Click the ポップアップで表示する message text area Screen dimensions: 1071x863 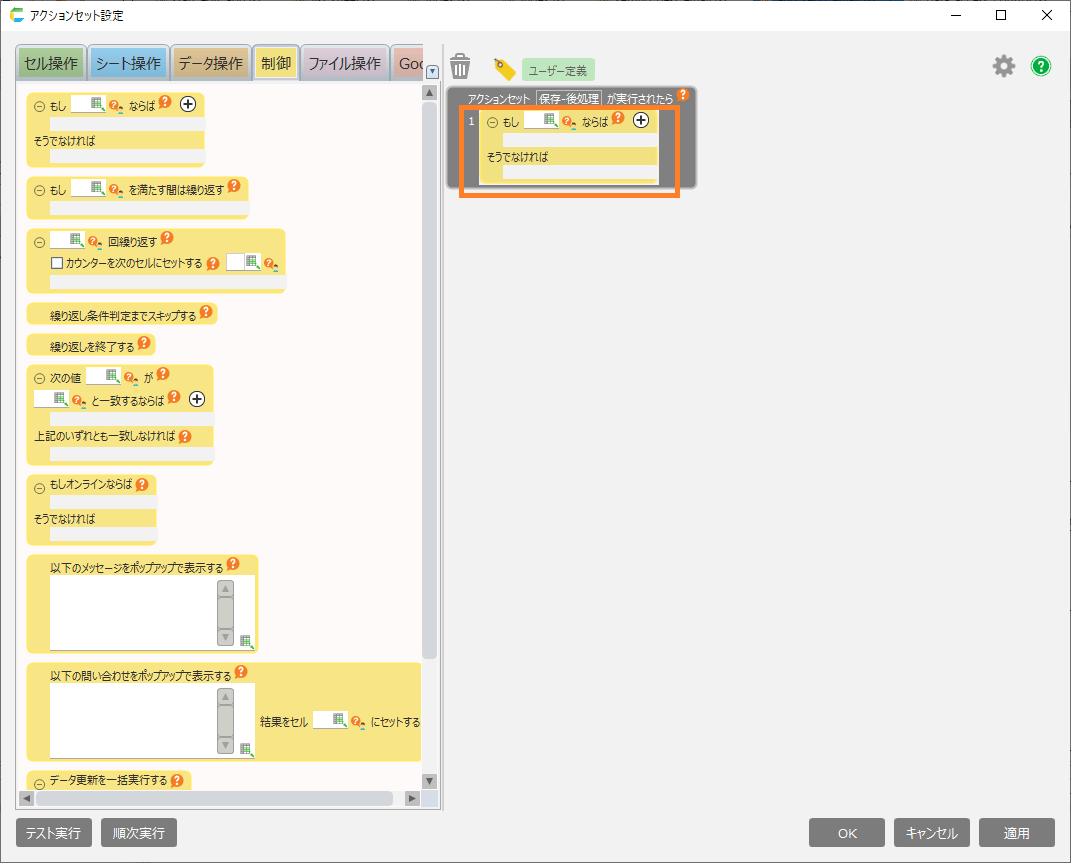click(x=132, y=612)
